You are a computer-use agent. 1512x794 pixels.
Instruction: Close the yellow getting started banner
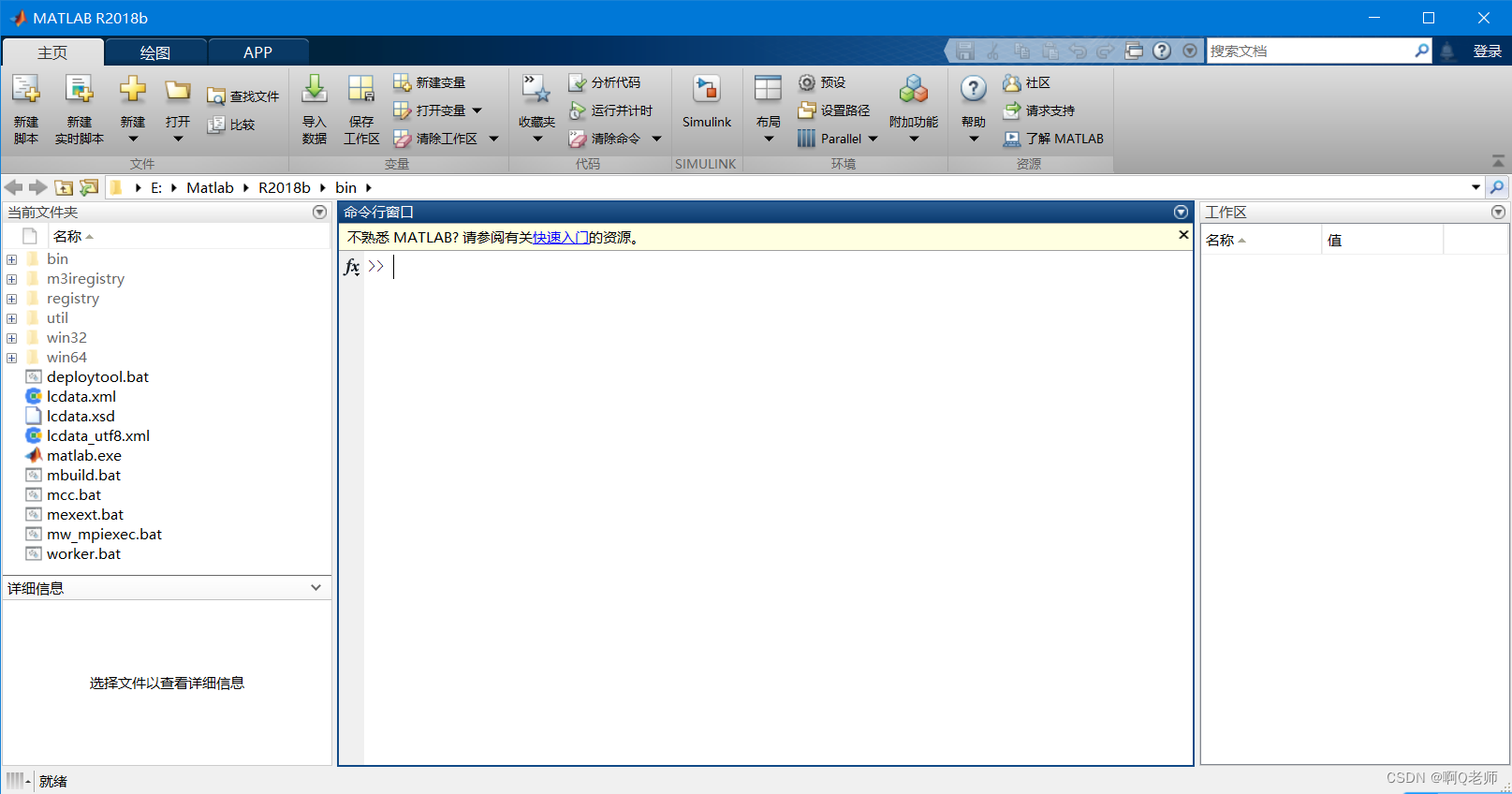(x=1183, y=235)
